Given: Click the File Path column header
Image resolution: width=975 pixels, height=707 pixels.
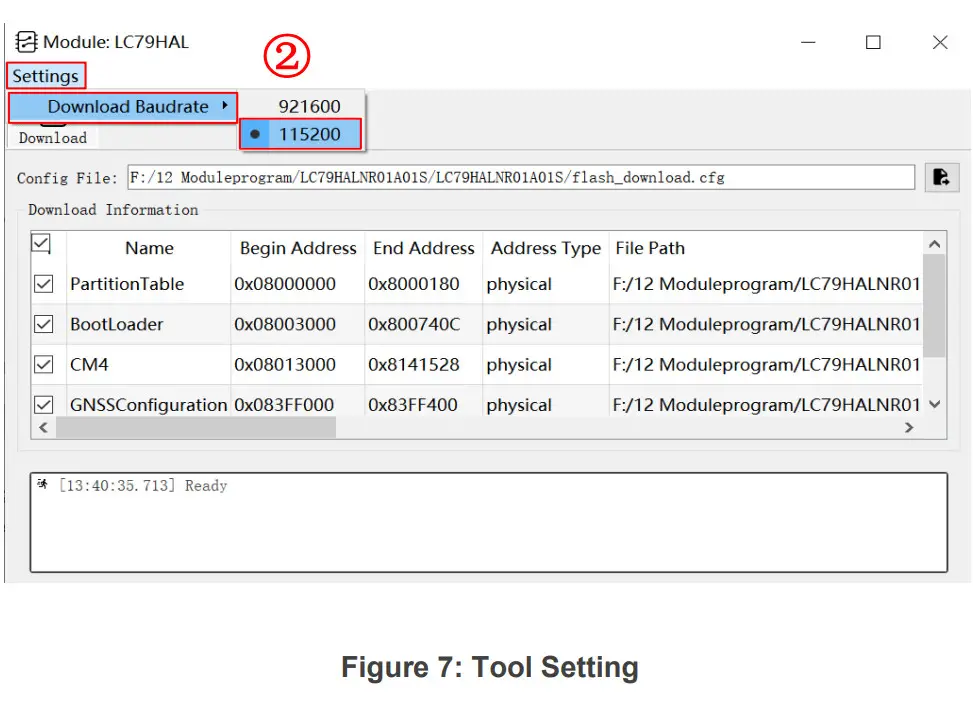Looking at the screenshot, I should coord(766,248).
